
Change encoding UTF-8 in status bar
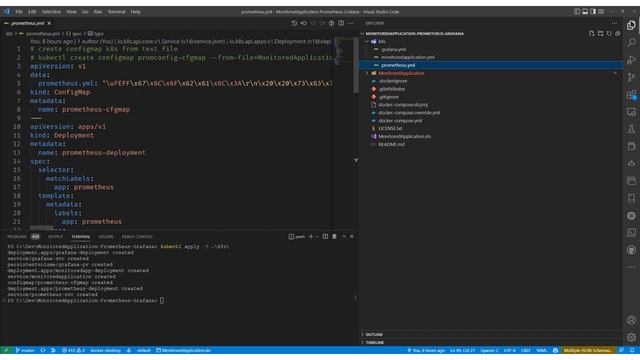(x=509, y=350)
